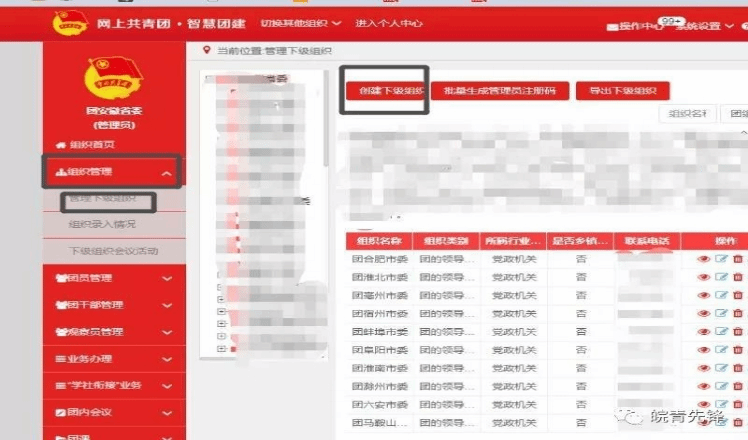Click the edit icon for 团蚌埠市委
Image resolution: width=748 pixels, height=440 pixels.
pos(720,331)
